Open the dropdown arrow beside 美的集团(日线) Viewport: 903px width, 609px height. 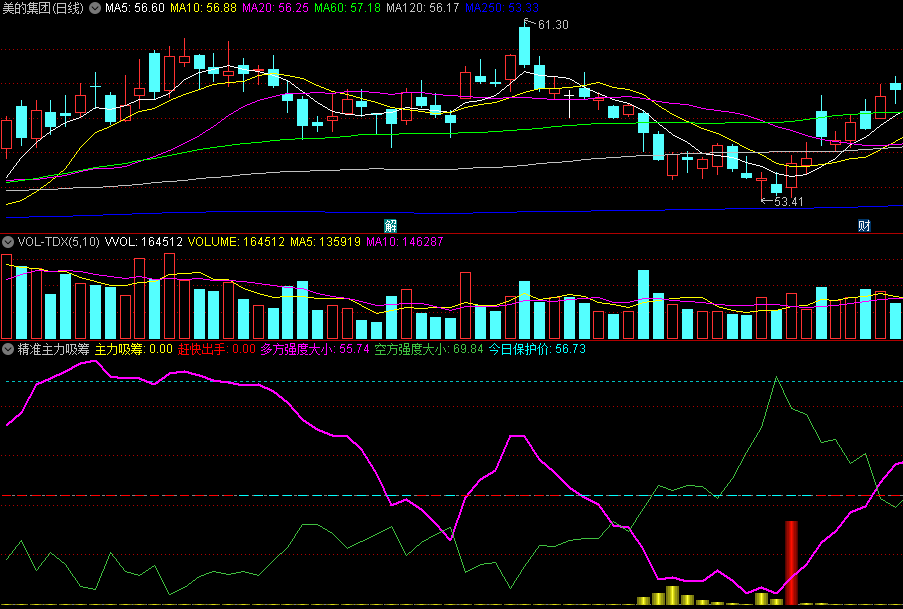[x=95, y=8]
